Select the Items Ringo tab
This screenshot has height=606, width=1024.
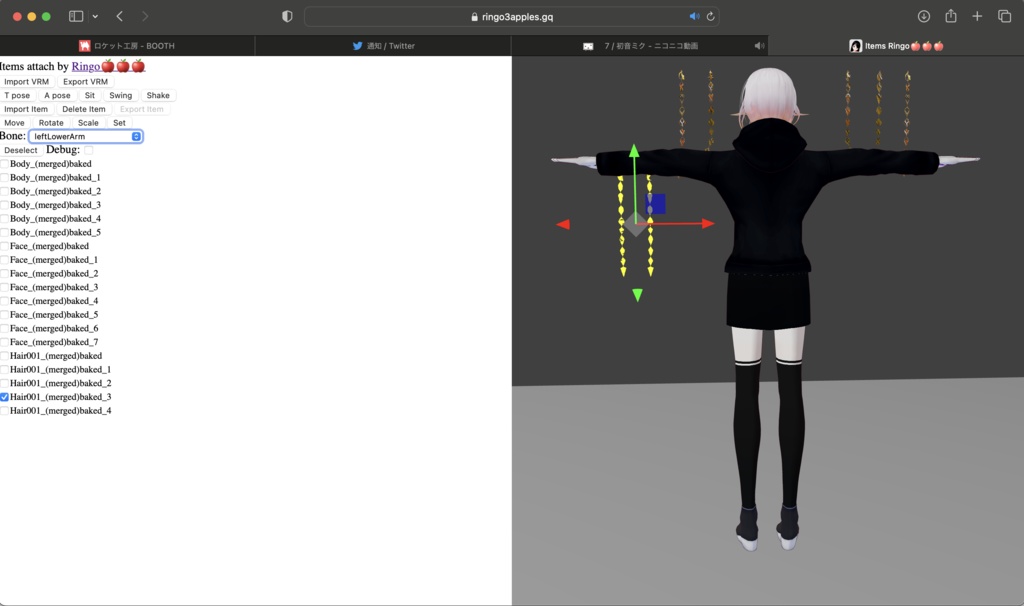(896, 46)
